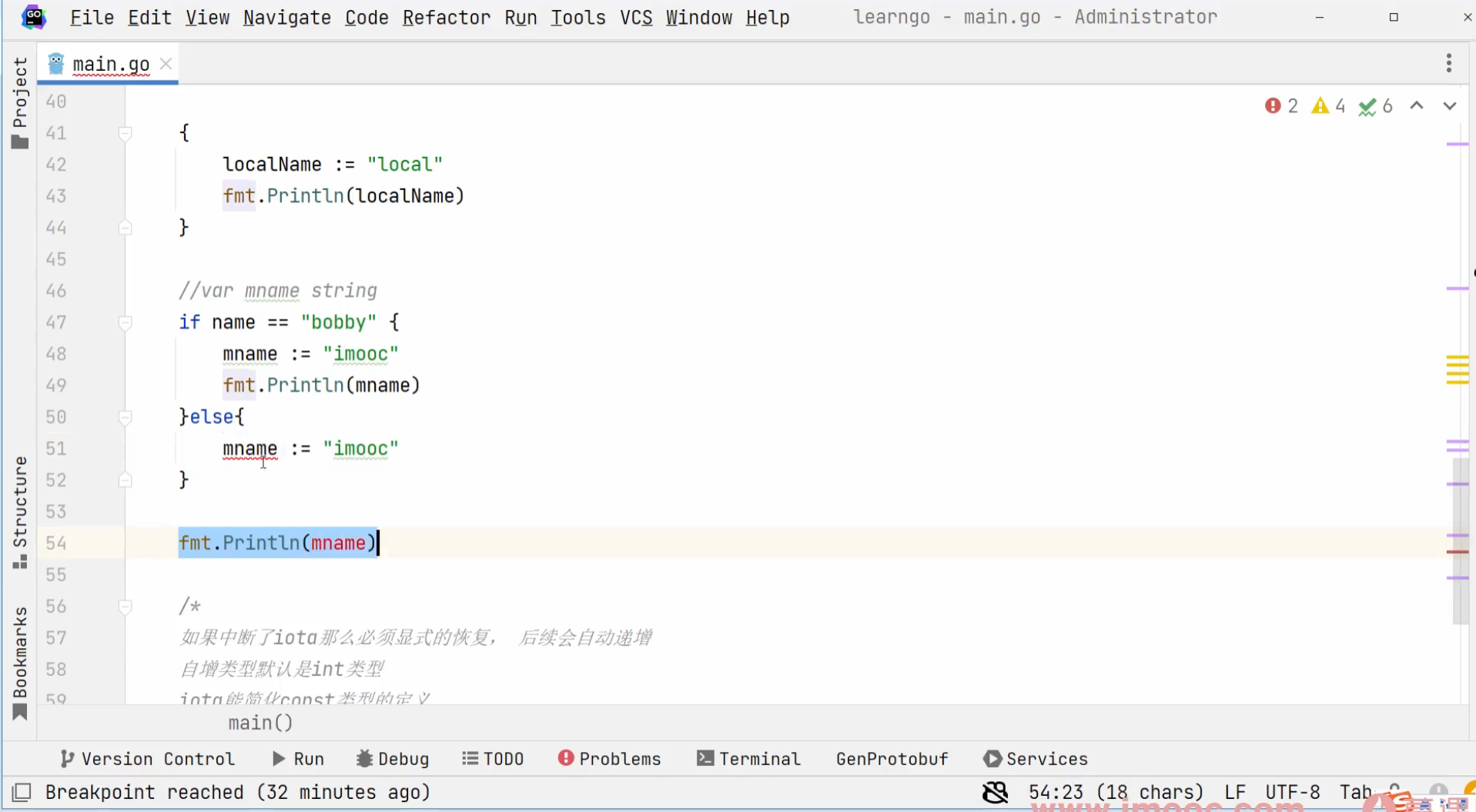
Task: Click the warnings count indicator
Action: click(x=1329, y=106)
